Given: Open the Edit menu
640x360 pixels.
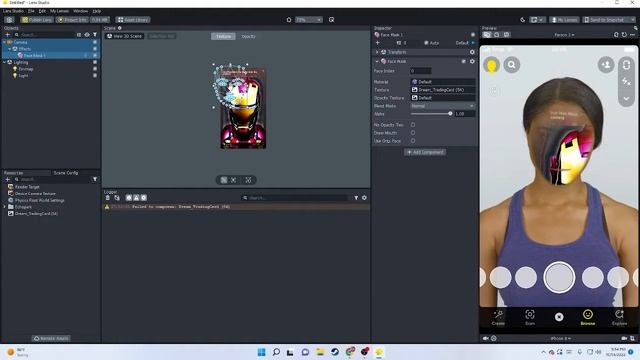Looking at the screenshot, I should click(42, 11).
